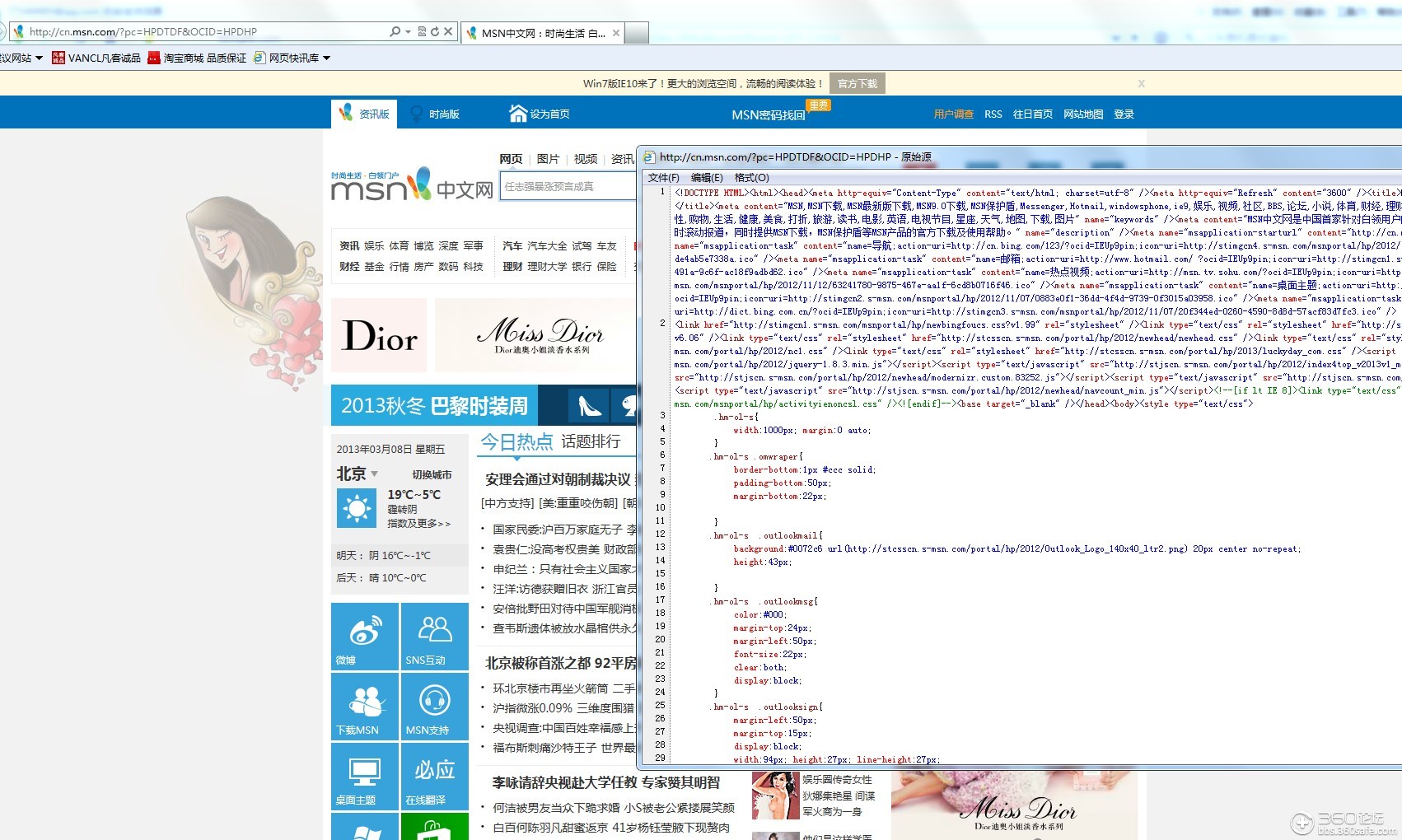The image size is (1402, 840).
Task: Stop page loading with the X icon
Action: (x=448, y=31)
